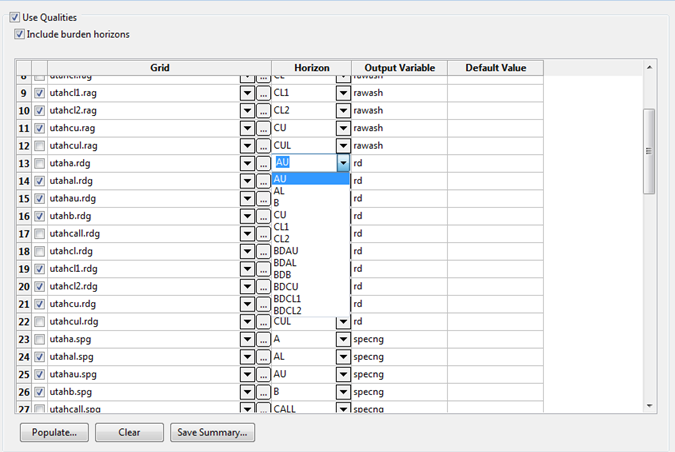Click browse ellipsis button for utahb.spg row
This screenshot has height=452, width=675.
tap(262, 391)
